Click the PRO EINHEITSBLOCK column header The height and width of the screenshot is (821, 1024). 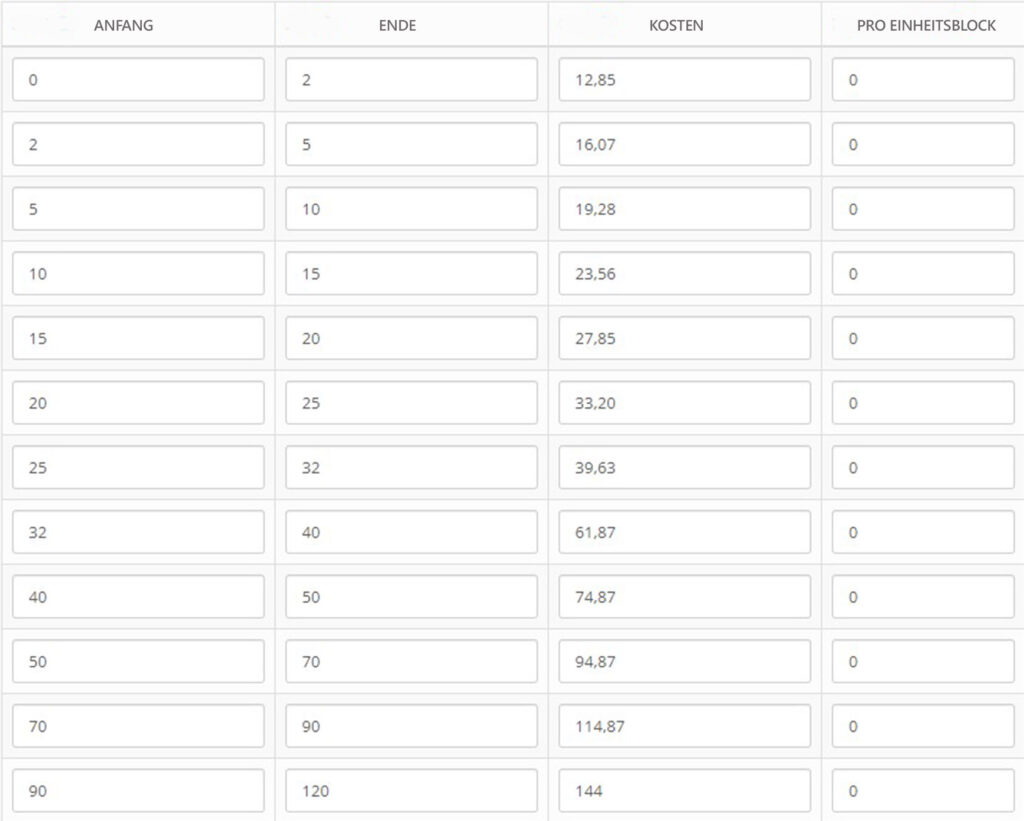[926, 25]
